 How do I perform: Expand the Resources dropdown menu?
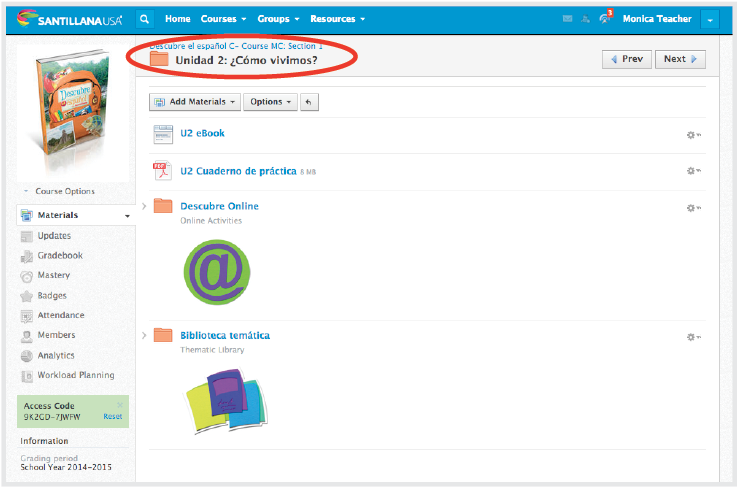tap(337, 19)
